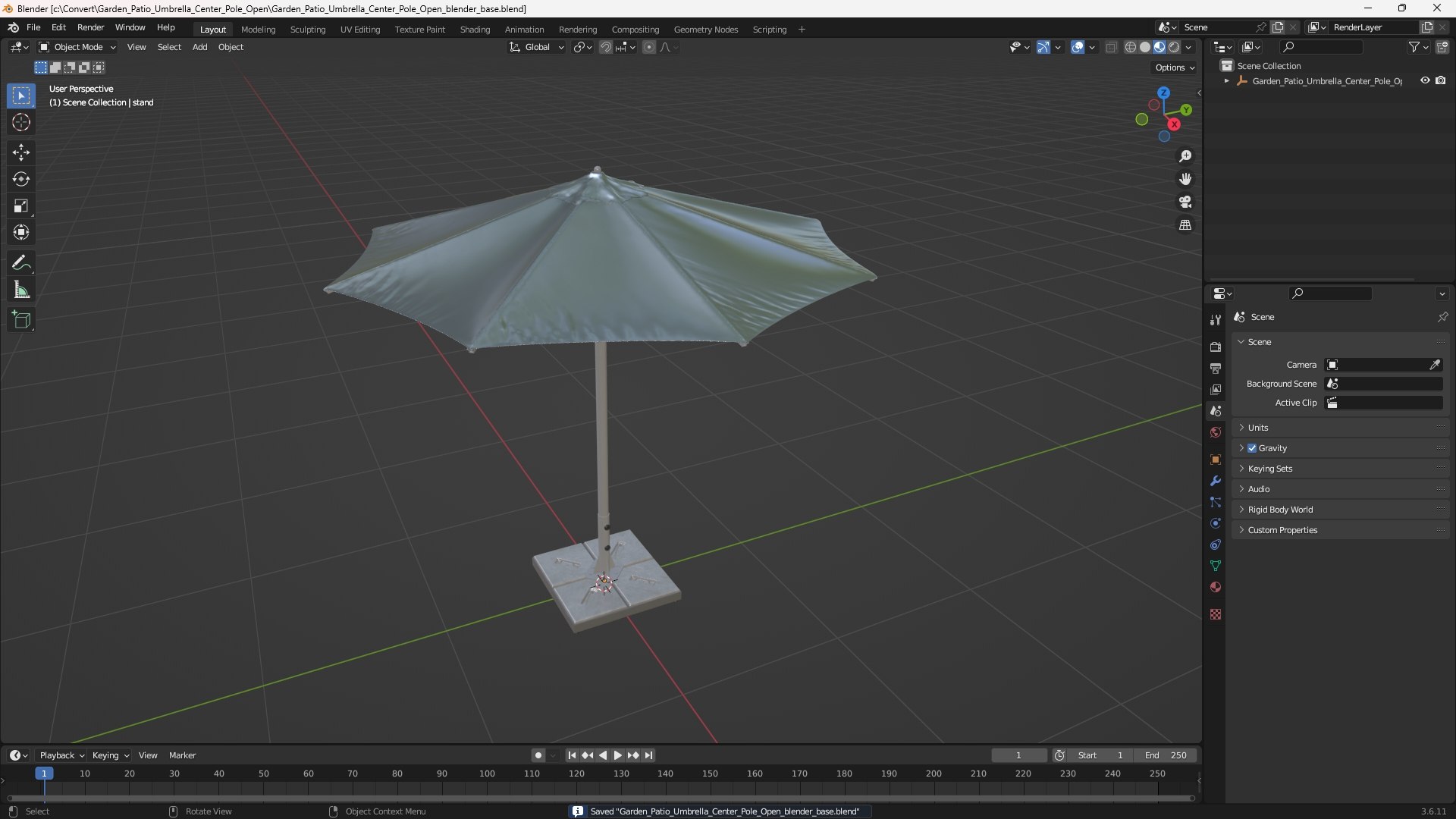Open the World properties tab icon
This screenshot has height=819, width=1456.
(1216, 432)
